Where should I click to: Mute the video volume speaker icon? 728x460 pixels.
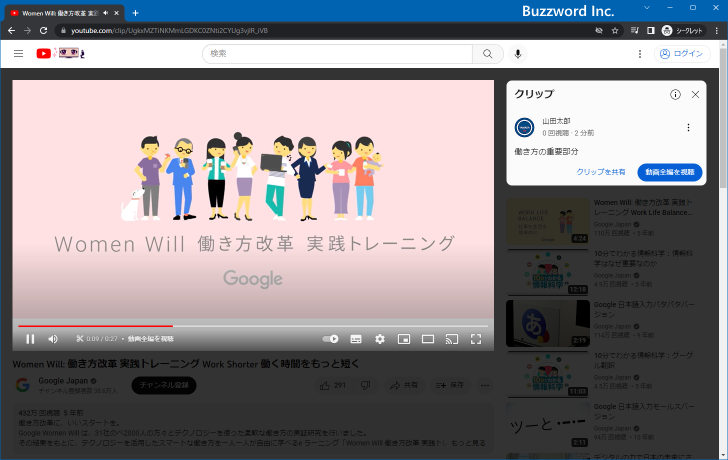[53, 339]
